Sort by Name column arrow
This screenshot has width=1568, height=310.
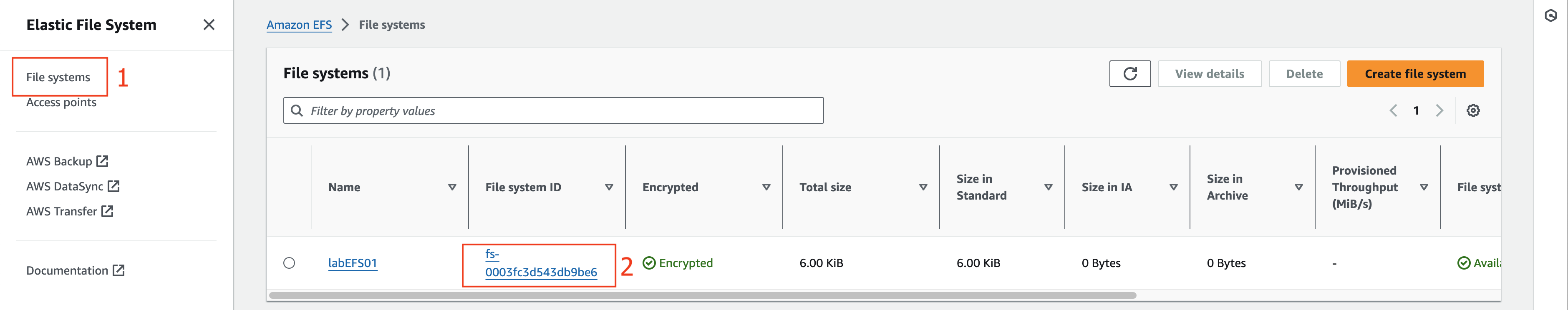tap(451, 187)
